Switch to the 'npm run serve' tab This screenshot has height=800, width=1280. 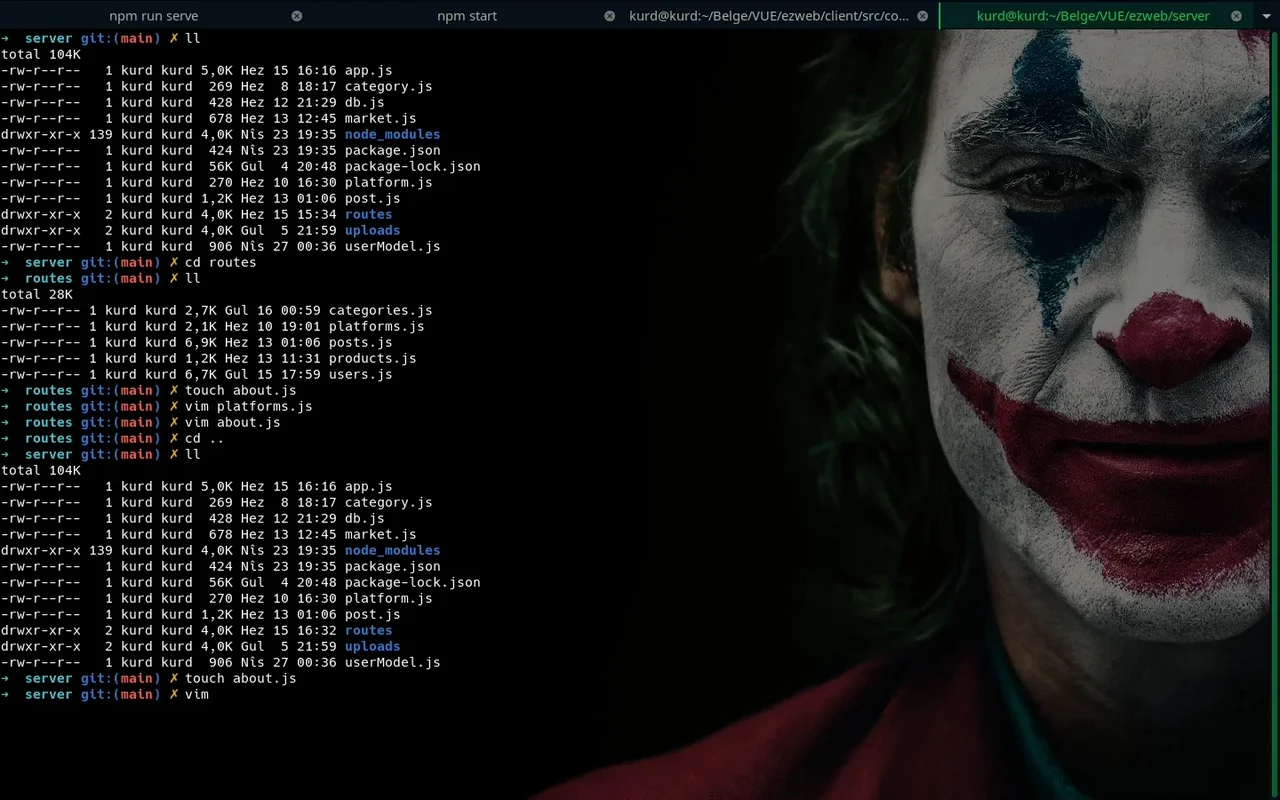click(x=153, y=16)
